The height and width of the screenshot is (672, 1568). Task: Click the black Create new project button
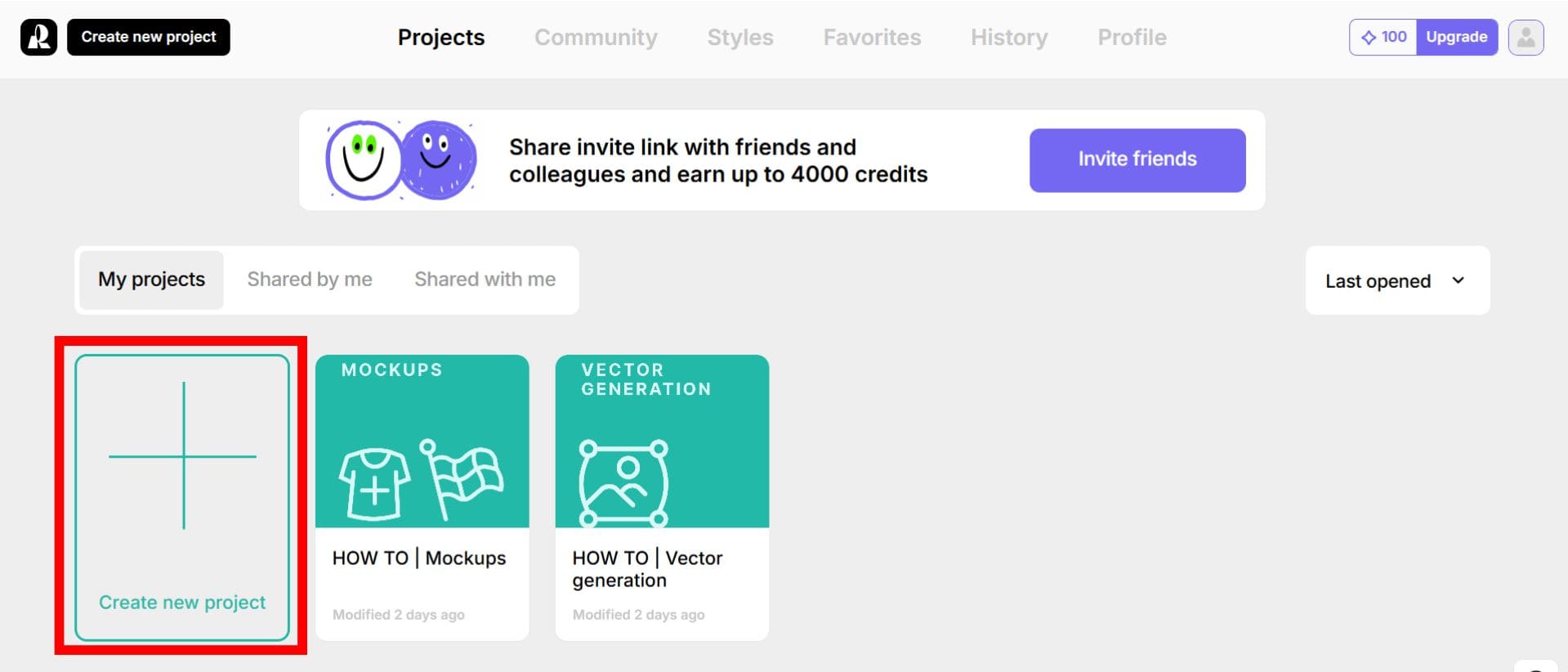[149, 38]
